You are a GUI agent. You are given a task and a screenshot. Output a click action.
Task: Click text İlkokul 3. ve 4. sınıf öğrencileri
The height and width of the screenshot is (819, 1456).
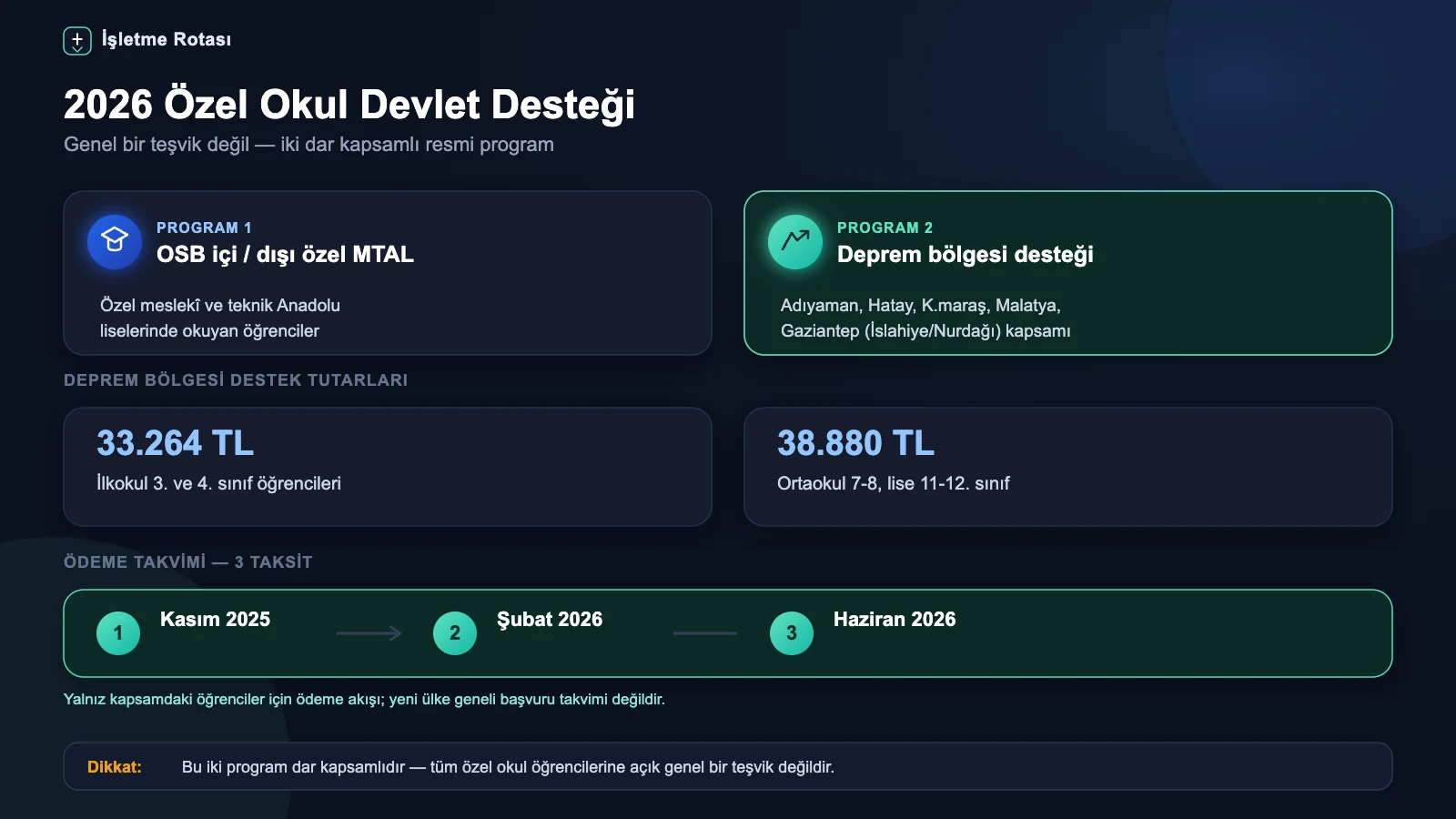click(x=219, y=483)
